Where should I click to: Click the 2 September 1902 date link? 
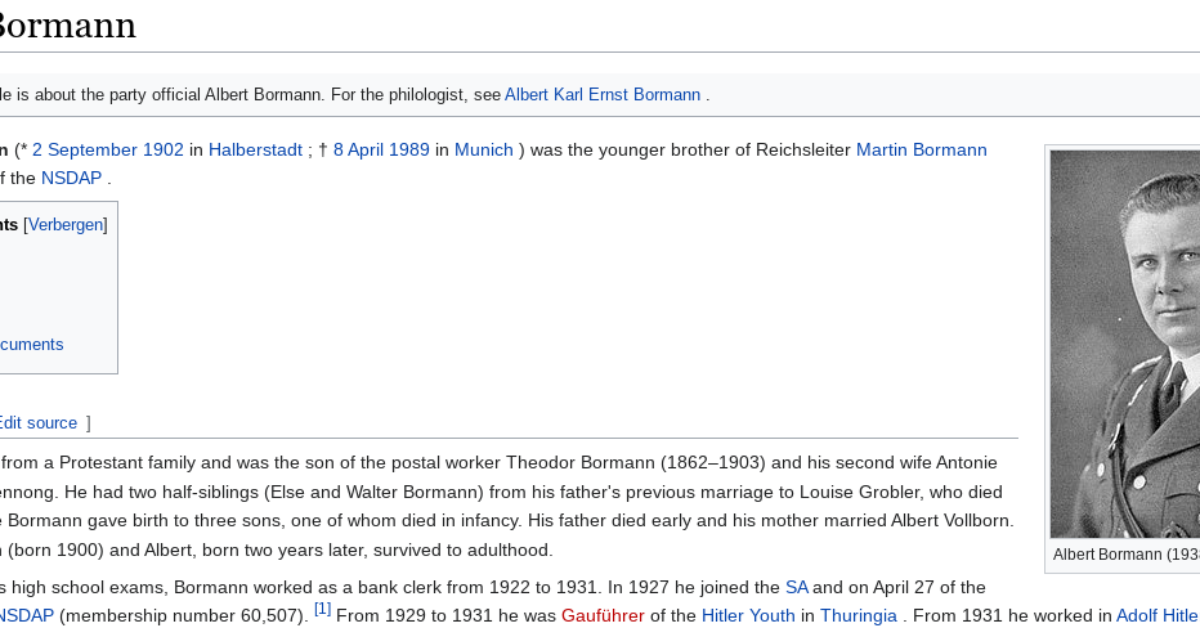[107, 150]
